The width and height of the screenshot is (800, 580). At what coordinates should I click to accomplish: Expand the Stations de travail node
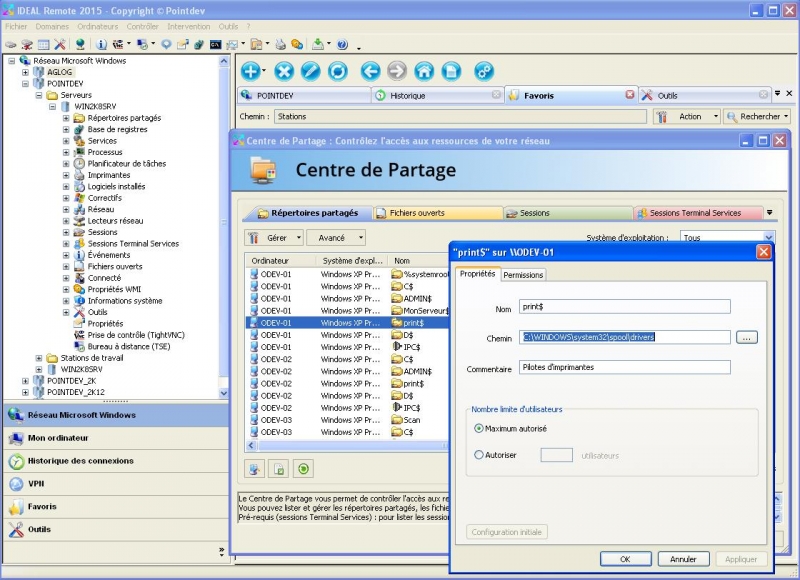(39, 358)
